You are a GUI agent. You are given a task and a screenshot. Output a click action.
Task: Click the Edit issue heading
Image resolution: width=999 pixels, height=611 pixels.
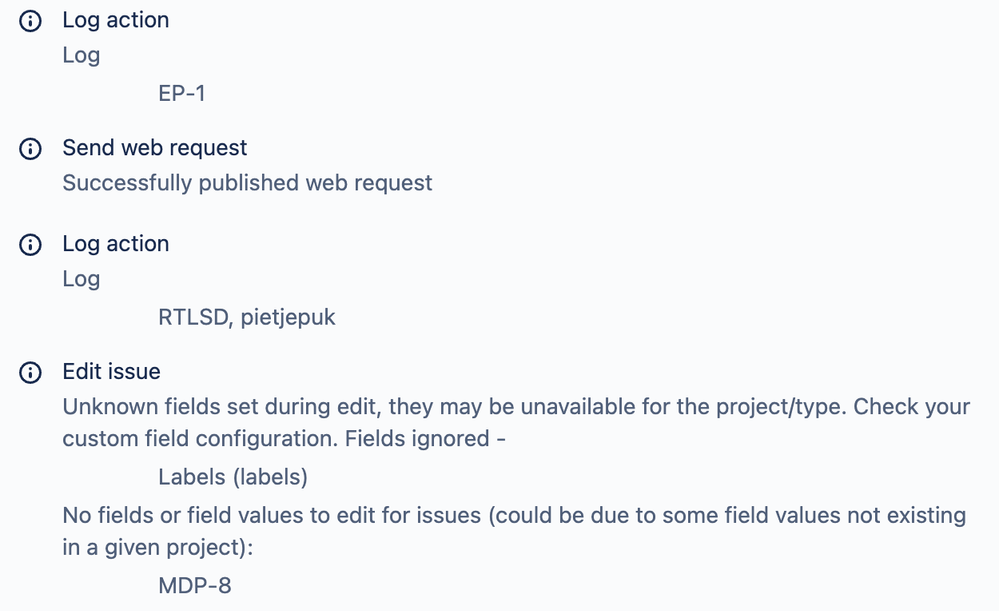pos(111,371)
